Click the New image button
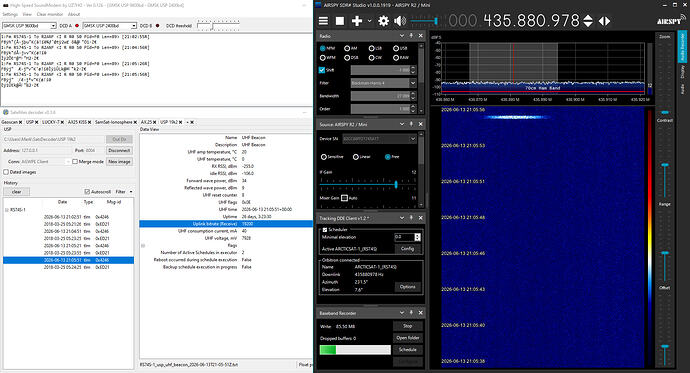 pyautogui.click(x=119, y=161)
